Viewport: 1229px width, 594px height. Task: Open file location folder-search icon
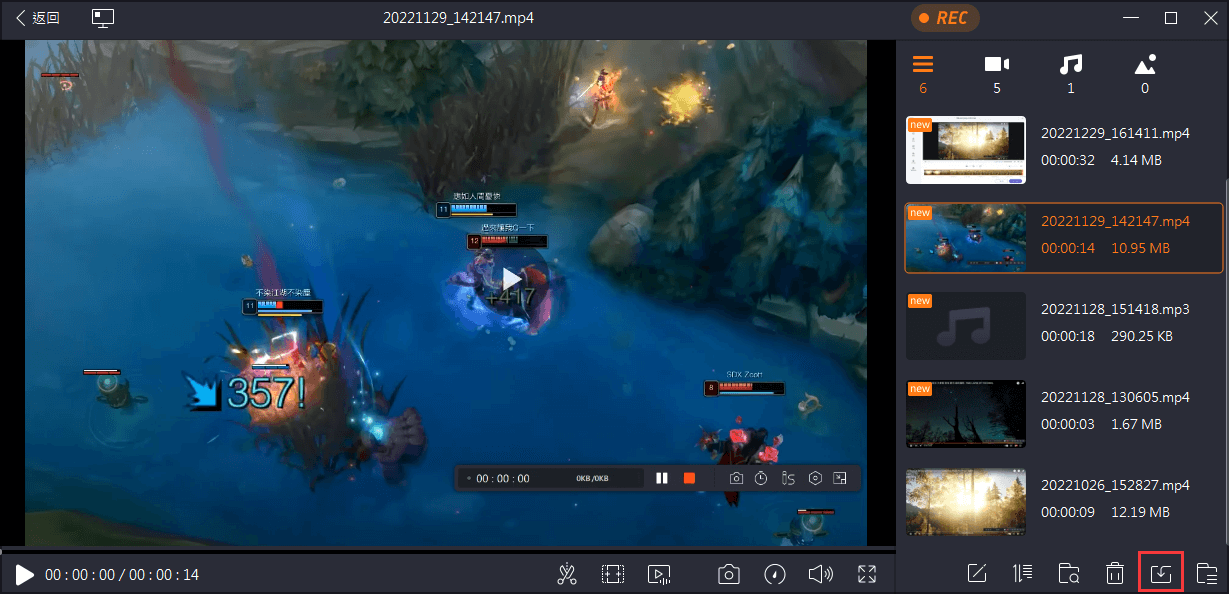tap(1069, 574)
